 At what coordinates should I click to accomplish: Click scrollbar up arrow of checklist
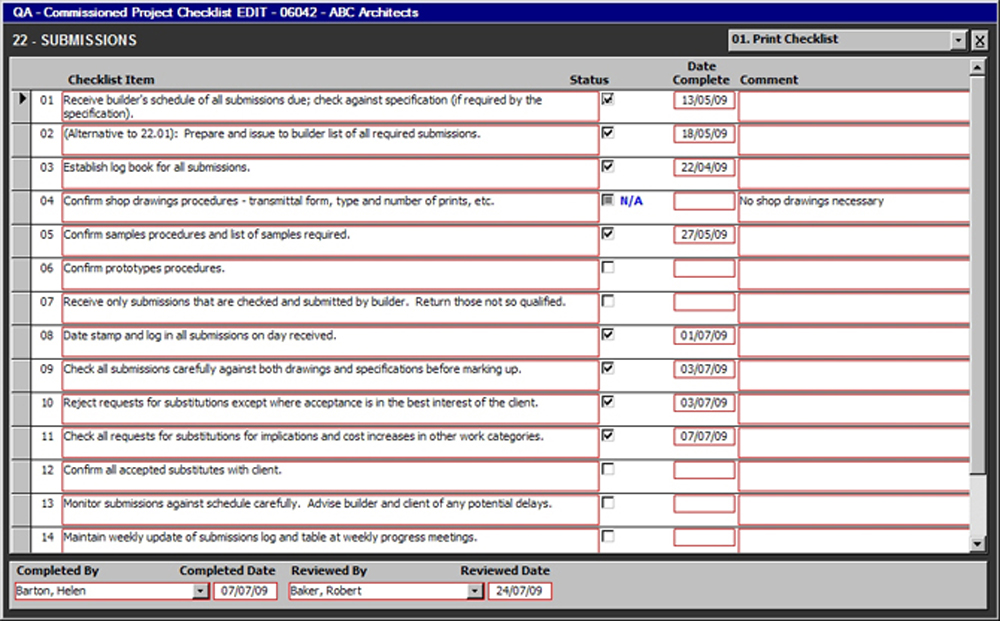977,67
